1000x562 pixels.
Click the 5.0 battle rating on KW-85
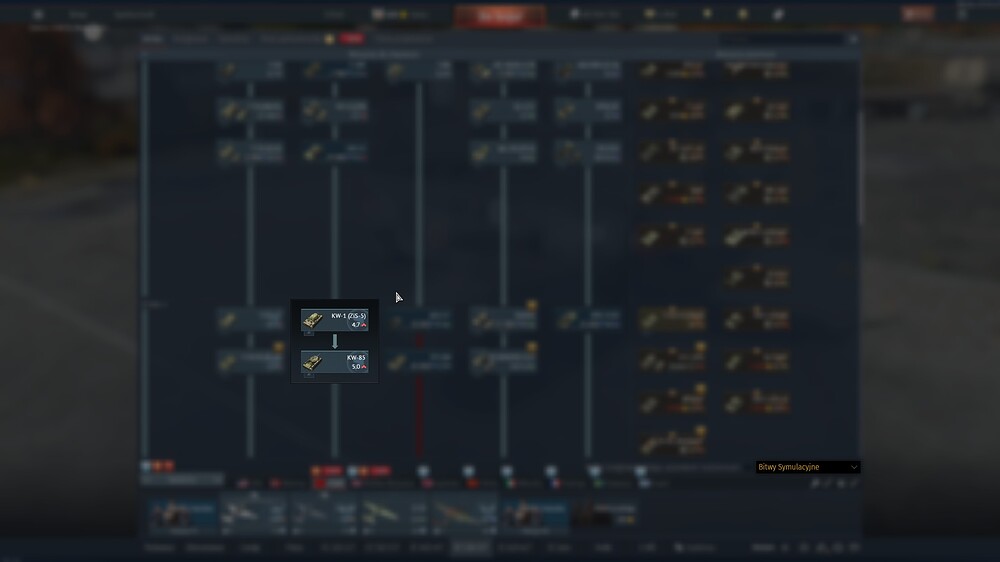click(x=356, y=367)
